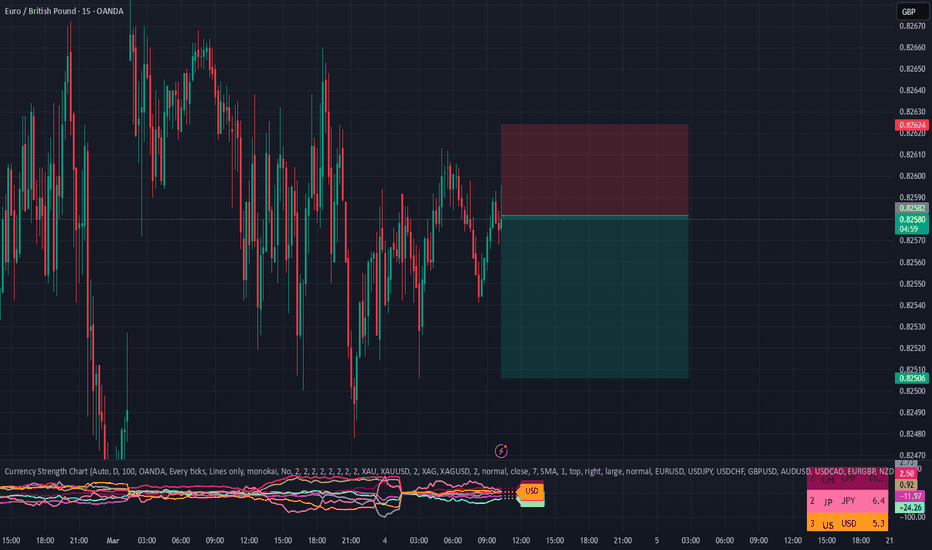932x550 pixels.
Task: Click the 2.50 indicator value label
Action: coord(906,474)
